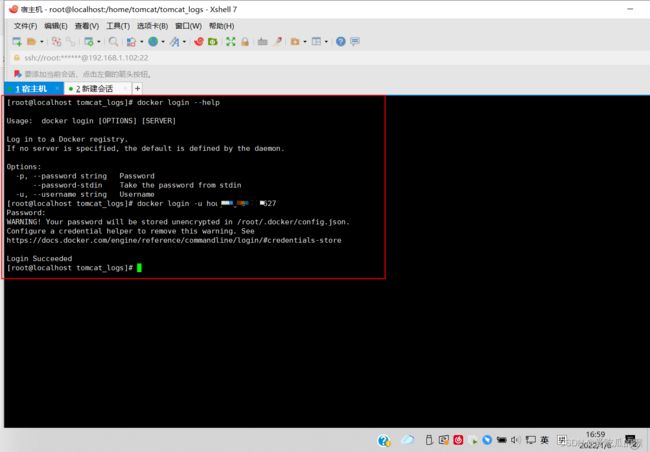The image size is (650, 452).
Task: Click the green Xftp toolbar icon
Action: pyautogui.click(x=213, y=41)
